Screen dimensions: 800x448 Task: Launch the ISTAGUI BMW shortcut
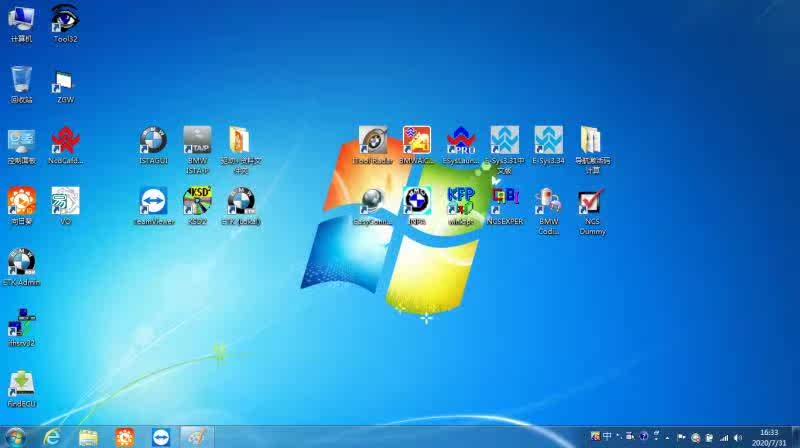[153, 145]
